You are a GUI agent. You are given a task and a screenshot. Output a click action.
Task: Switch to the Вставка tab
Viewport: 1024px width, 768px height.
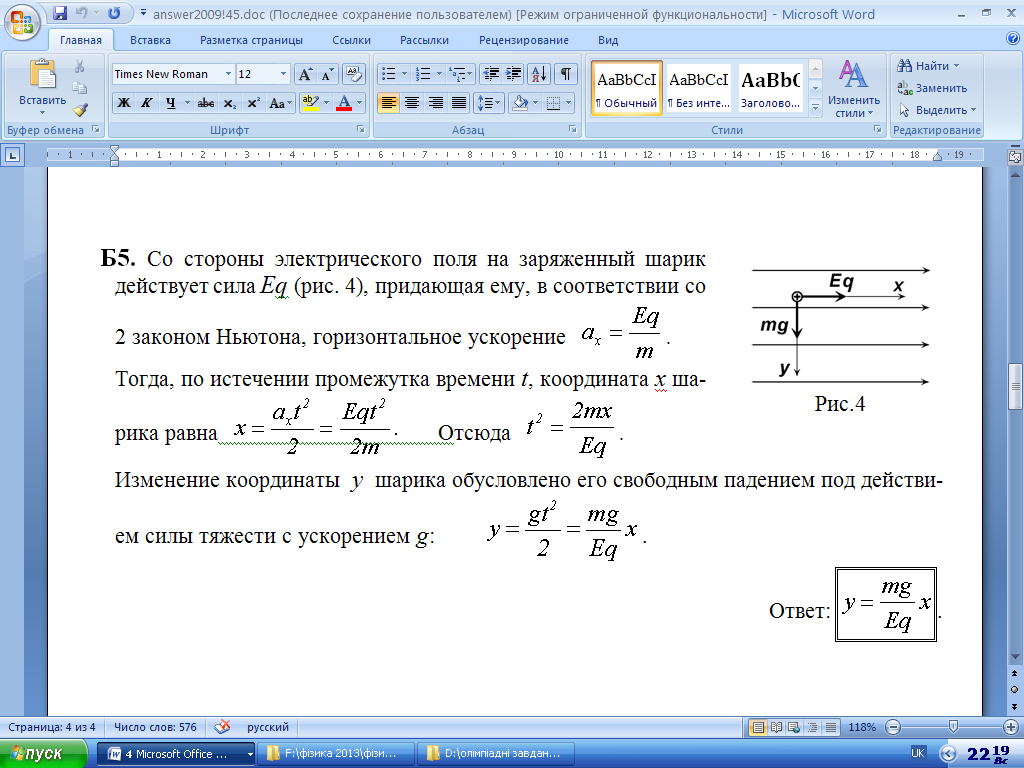pyautogui.click(x=150, y=40)
